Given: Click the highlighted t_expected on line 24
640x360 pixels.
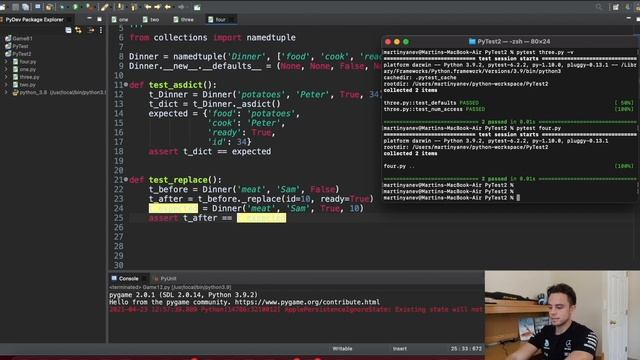Looking at the screenshot, I should [x=173, y=209].
